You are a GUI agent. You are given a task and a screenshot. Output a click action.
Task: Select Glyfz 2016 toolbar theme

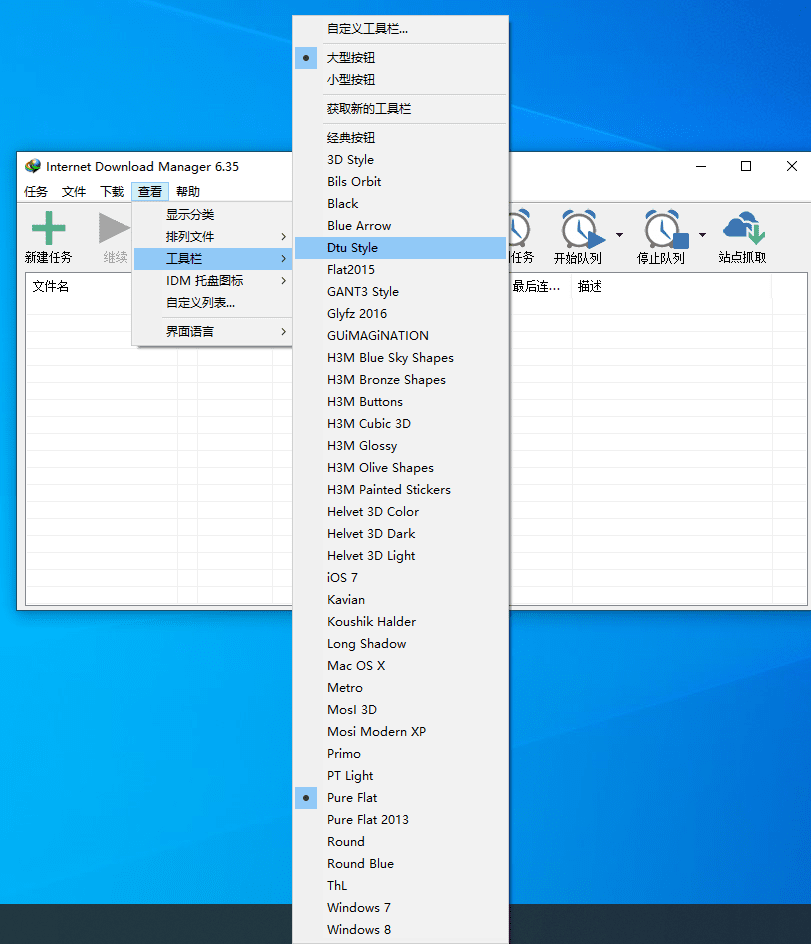coord(400,314)
